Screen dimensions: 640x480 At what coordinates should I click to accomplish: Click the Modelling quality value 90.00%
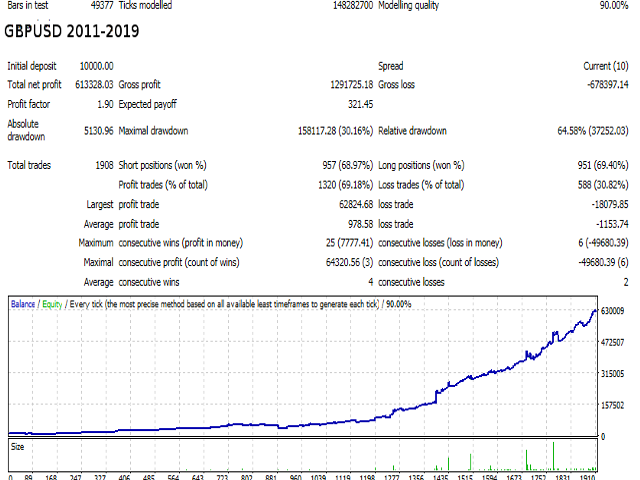point(613,5)
